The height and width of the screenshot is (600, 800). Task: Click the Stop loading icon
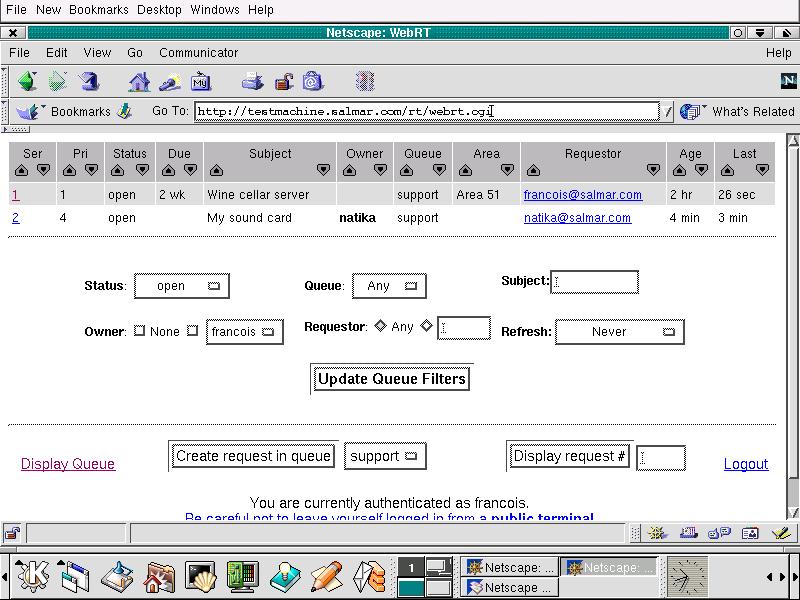point(365,81)
